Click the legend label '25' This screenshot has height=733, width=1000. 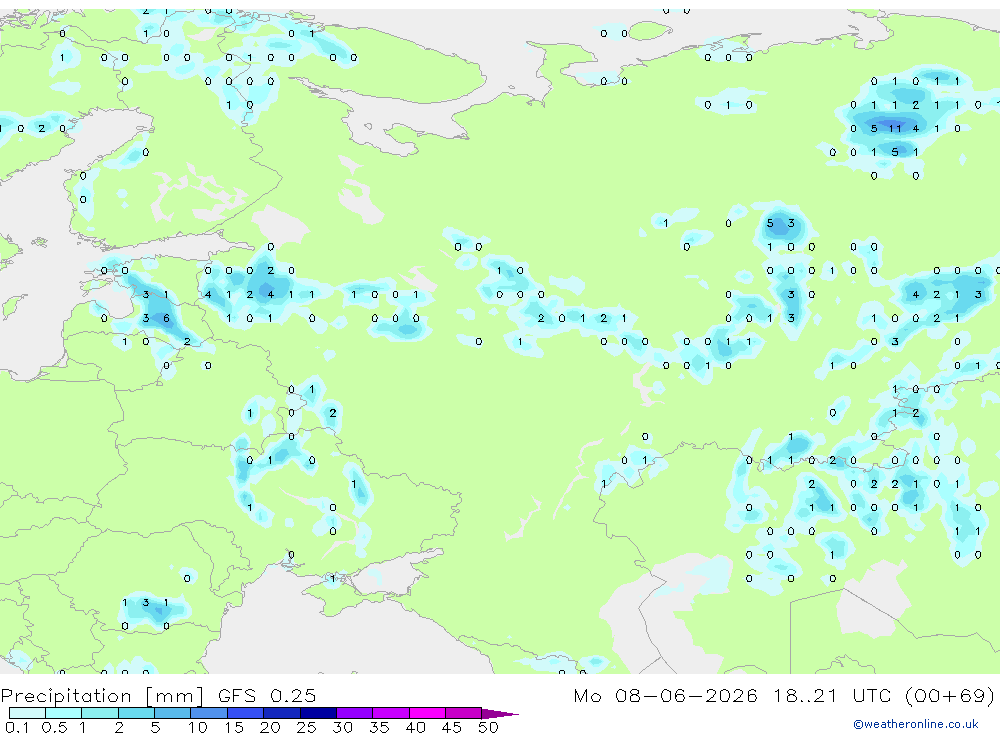click(x=307, y=727)
